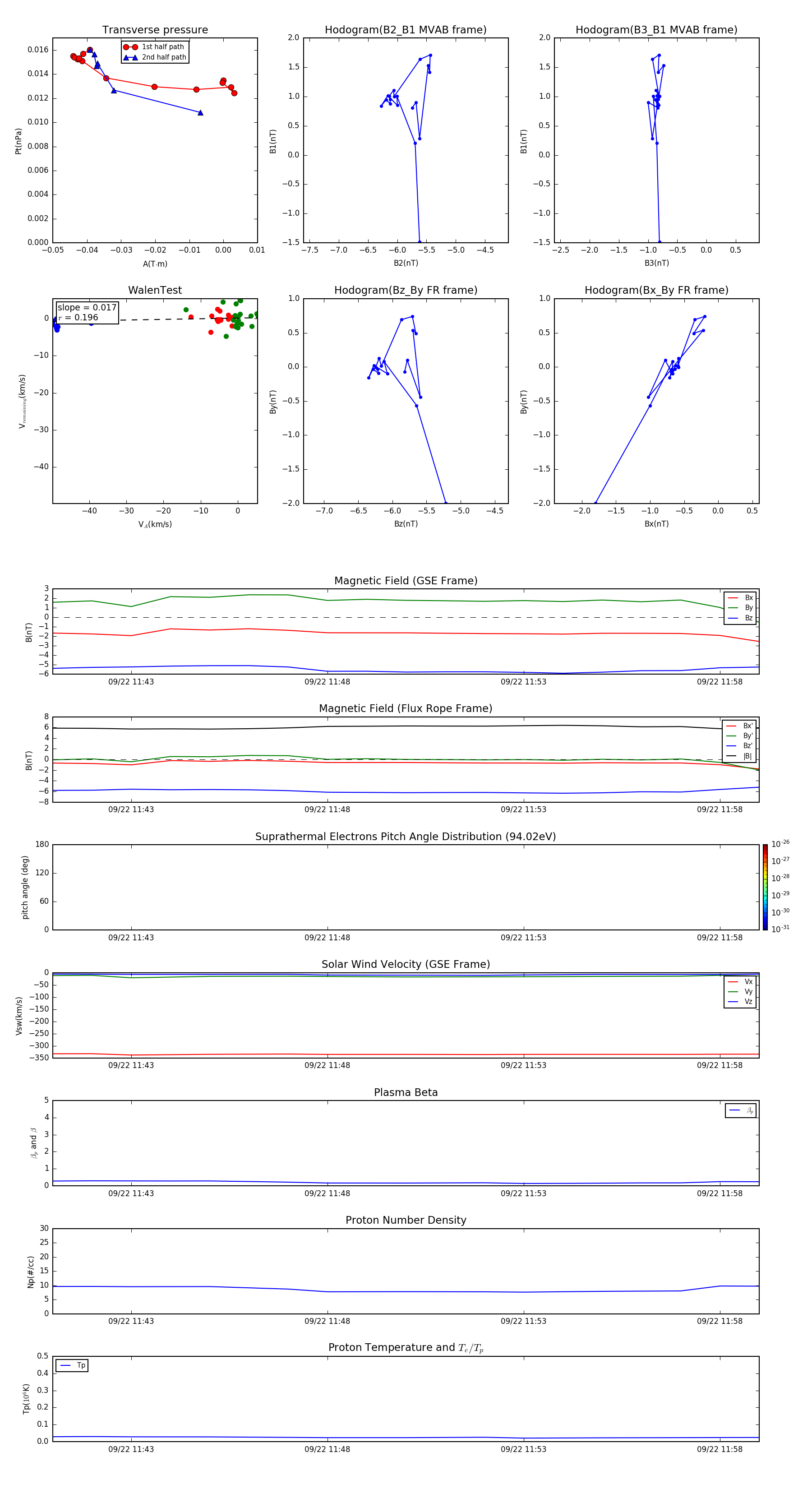Click "09/22 11:43" tick under Proton Temperature plot
The width and height of the screenshot is (812, 1489).
click(x=131, y=1449)
